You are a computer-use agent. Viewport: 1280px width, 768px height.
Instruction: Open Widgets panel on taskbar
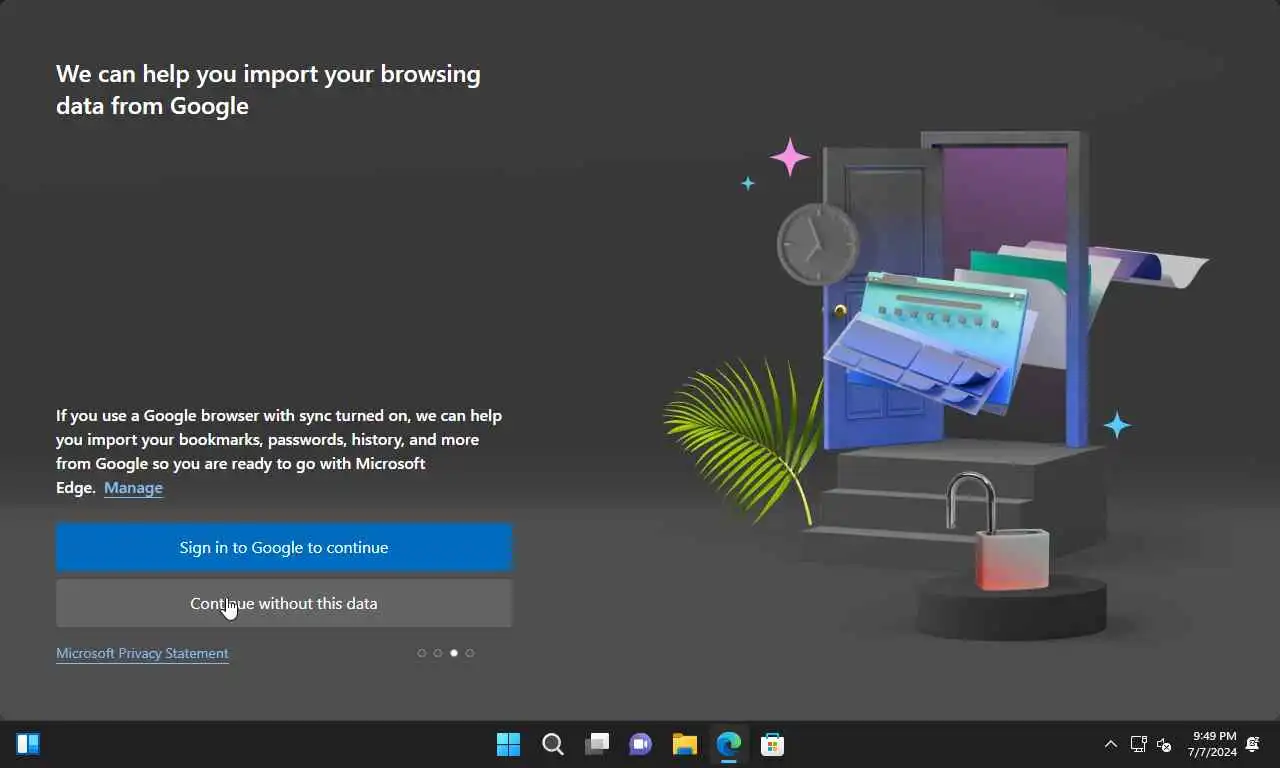(28, 744)
